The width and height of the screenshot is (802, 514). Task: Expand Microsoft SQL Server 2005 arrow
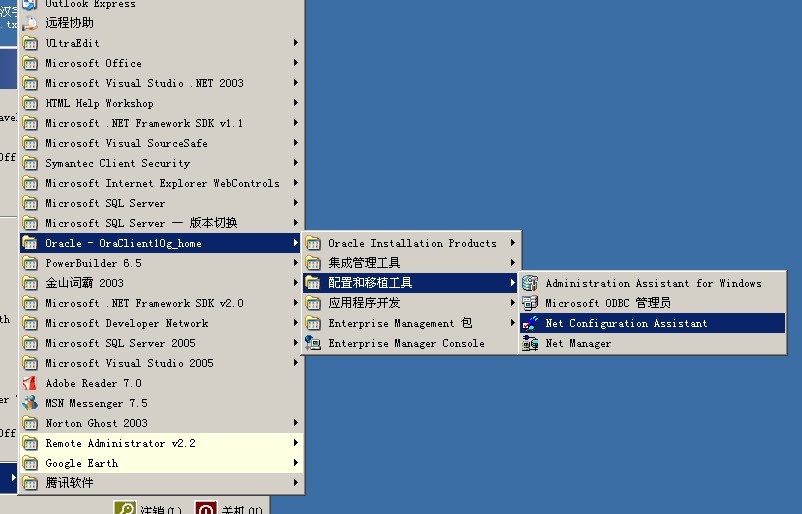[x=296, y=343]
